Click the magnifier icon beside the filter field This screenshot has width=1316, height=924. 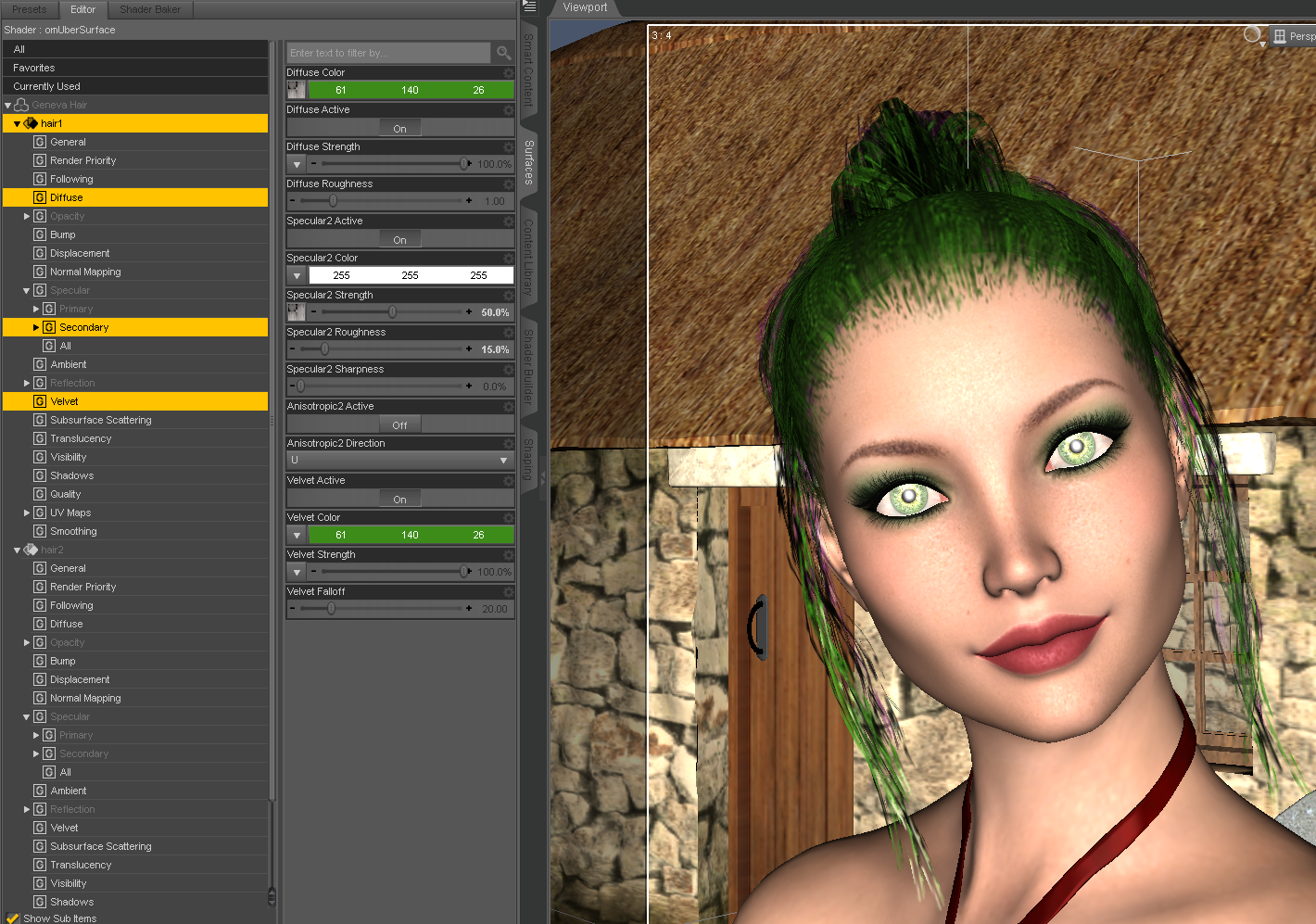pos(503,53)
